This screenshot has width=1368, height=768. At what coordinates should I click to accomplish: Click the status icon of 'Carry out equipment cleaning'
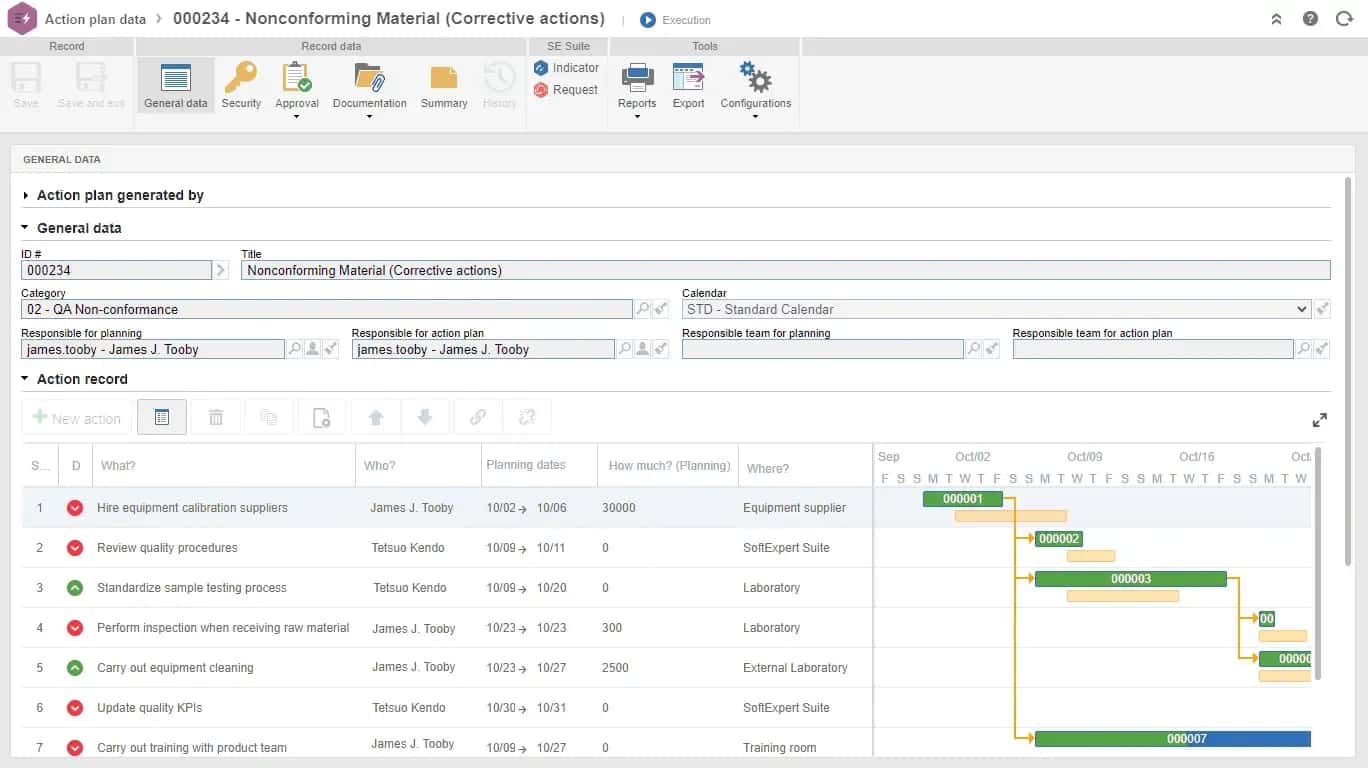pos(74,668)
